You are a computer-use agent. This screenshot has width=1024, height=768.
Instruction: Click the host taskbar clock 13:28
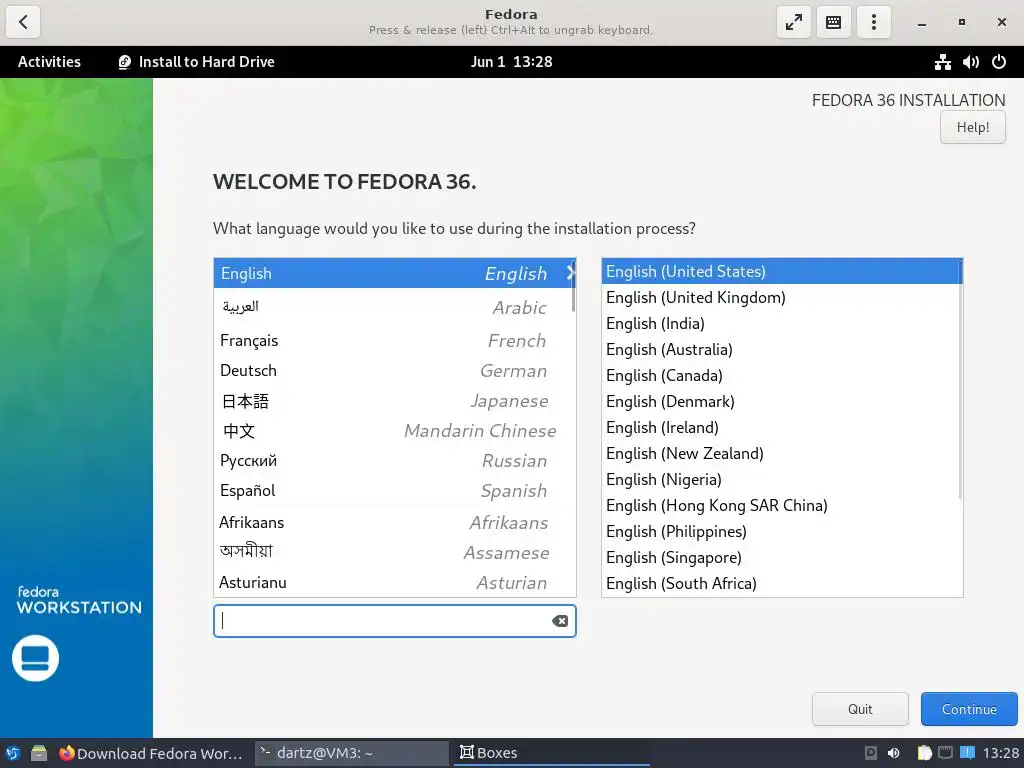(1000, 753)
